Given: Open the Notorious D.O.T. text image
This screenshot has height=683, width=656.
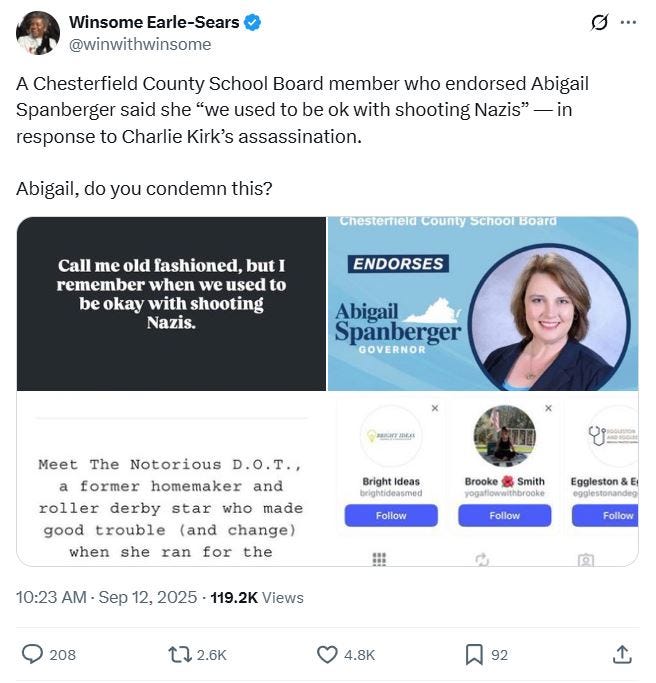Looking at the screenshot, I should tap(171, 479).
